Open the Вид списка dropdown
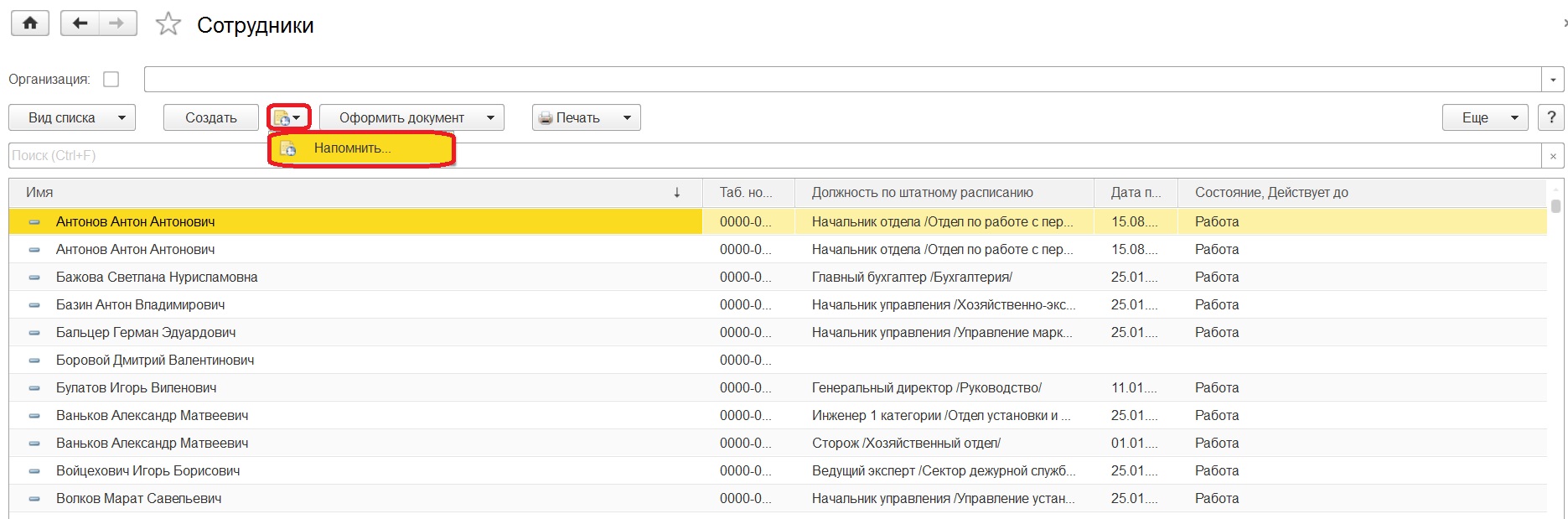Viewport: 1568px width, 519px height. [x=72, y=117]
